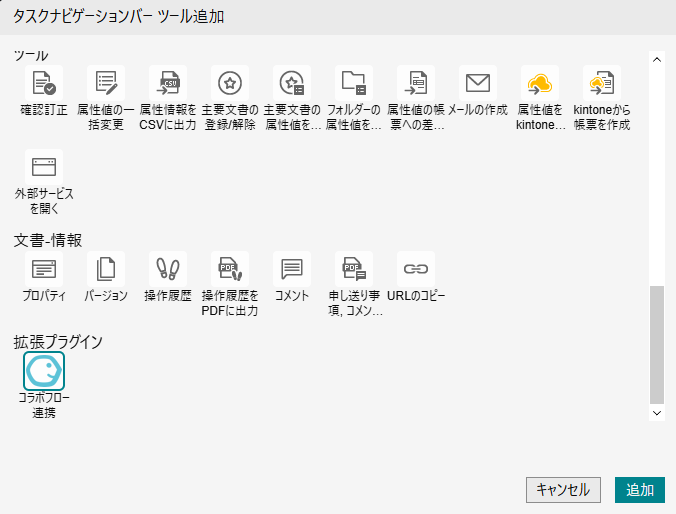
Task: Select 属性情報をCSVに出力 icon
Action: (x=168, y=83)
